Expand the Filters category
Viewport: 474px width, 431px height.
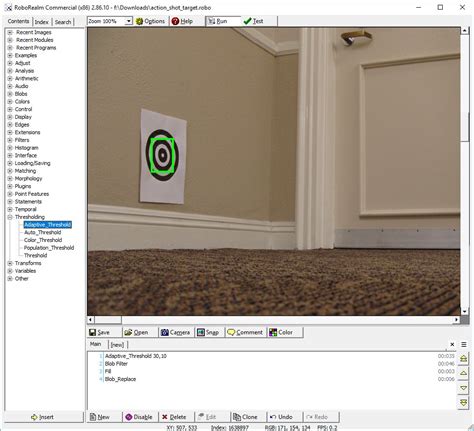pos(10,140)
